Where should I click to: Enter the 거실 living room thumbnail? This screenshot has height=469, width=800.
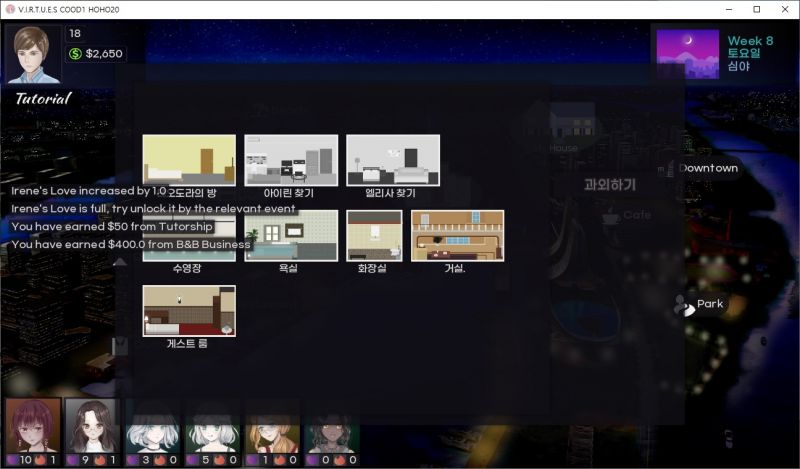458,235
